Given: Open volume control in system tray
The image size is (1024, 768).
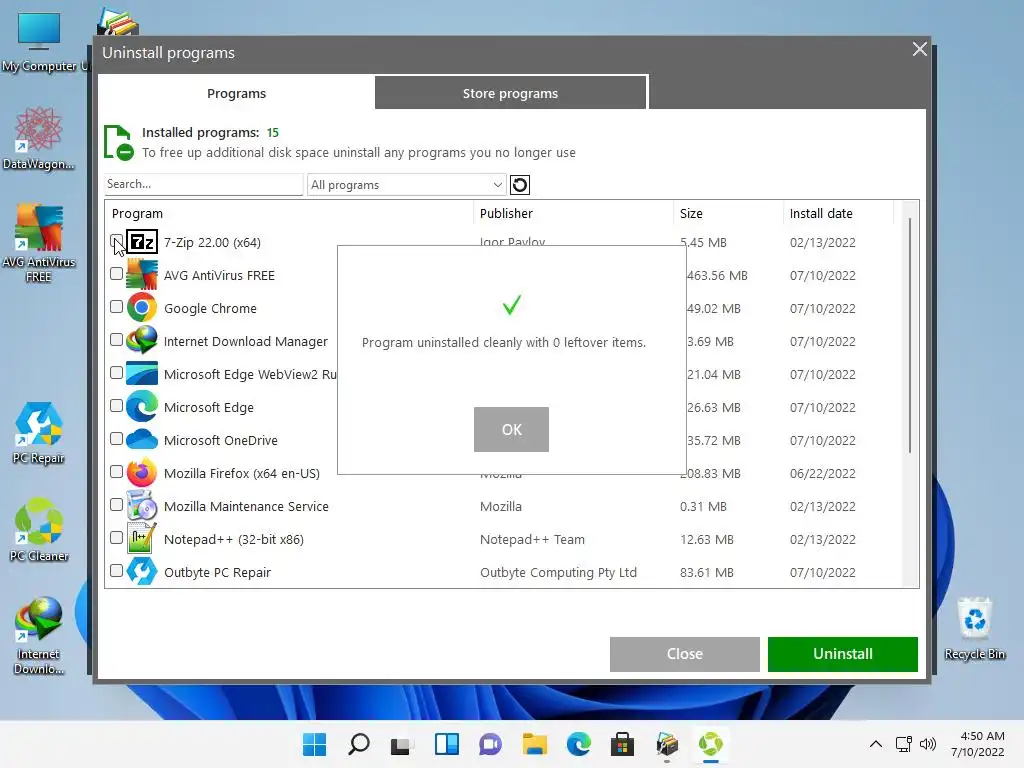Looking at the screenshot, I should coord(927,744).
